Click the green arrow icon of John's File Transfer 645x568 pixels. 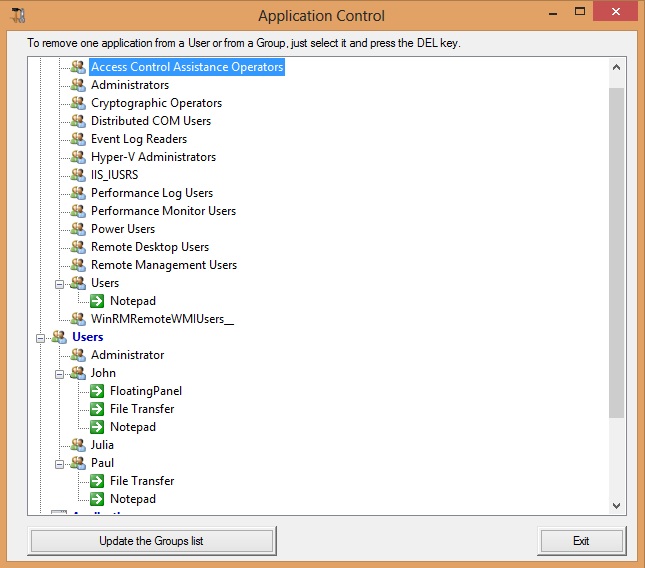pos(97,409)
